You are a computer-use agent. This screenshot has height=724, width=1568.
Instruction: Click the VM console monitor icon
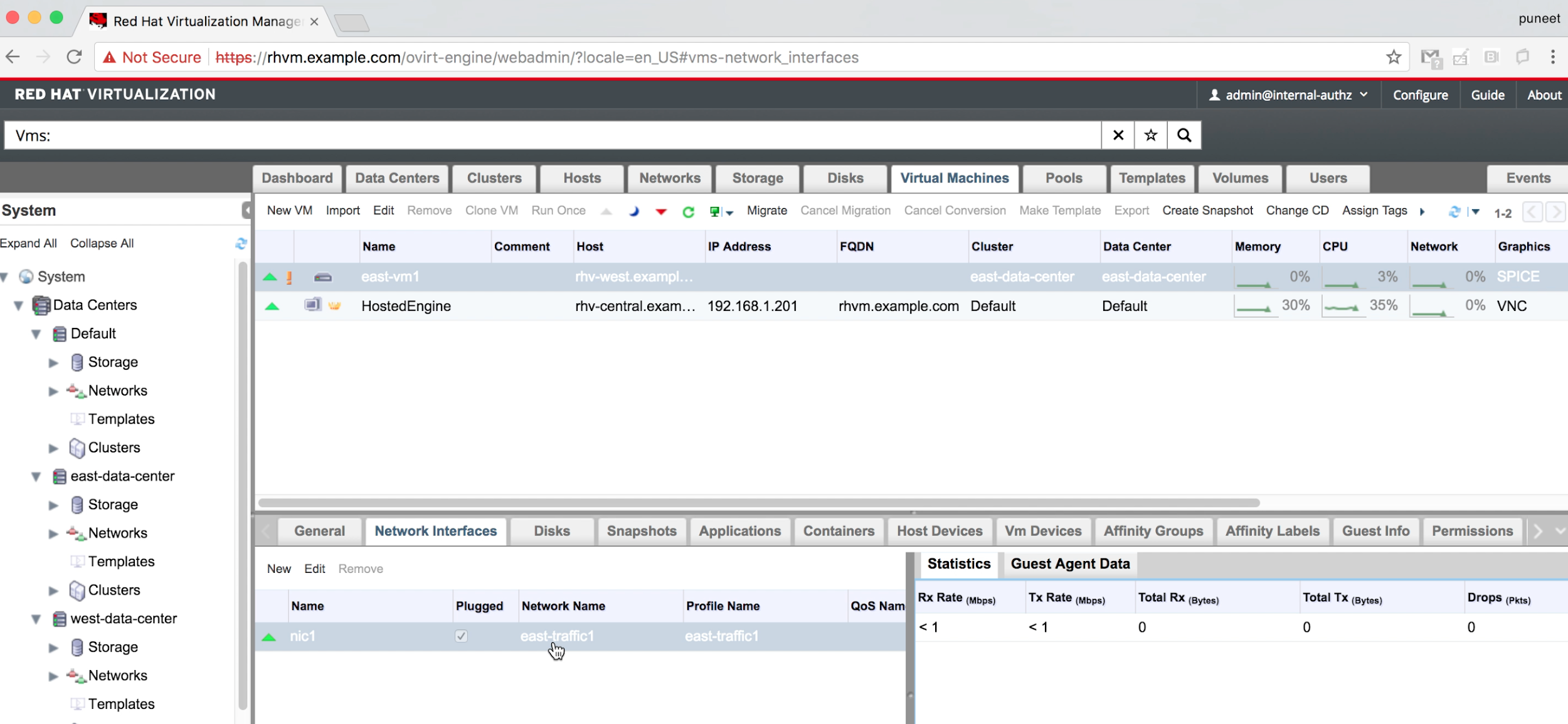pyautogui.click(x=714, y=212)
